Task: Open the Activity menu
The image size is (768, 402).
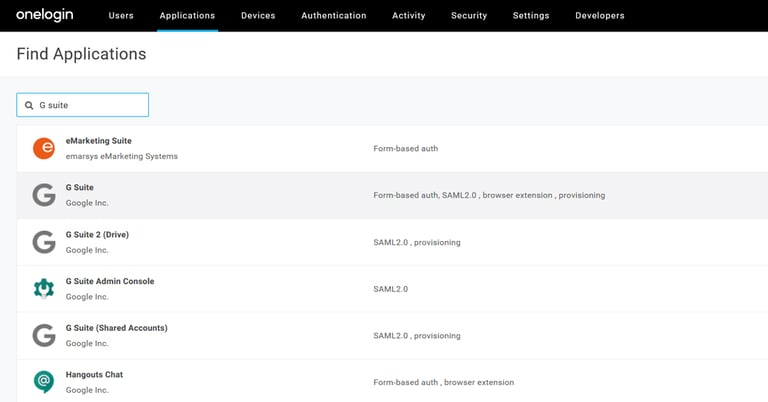Action: (408, 16)
